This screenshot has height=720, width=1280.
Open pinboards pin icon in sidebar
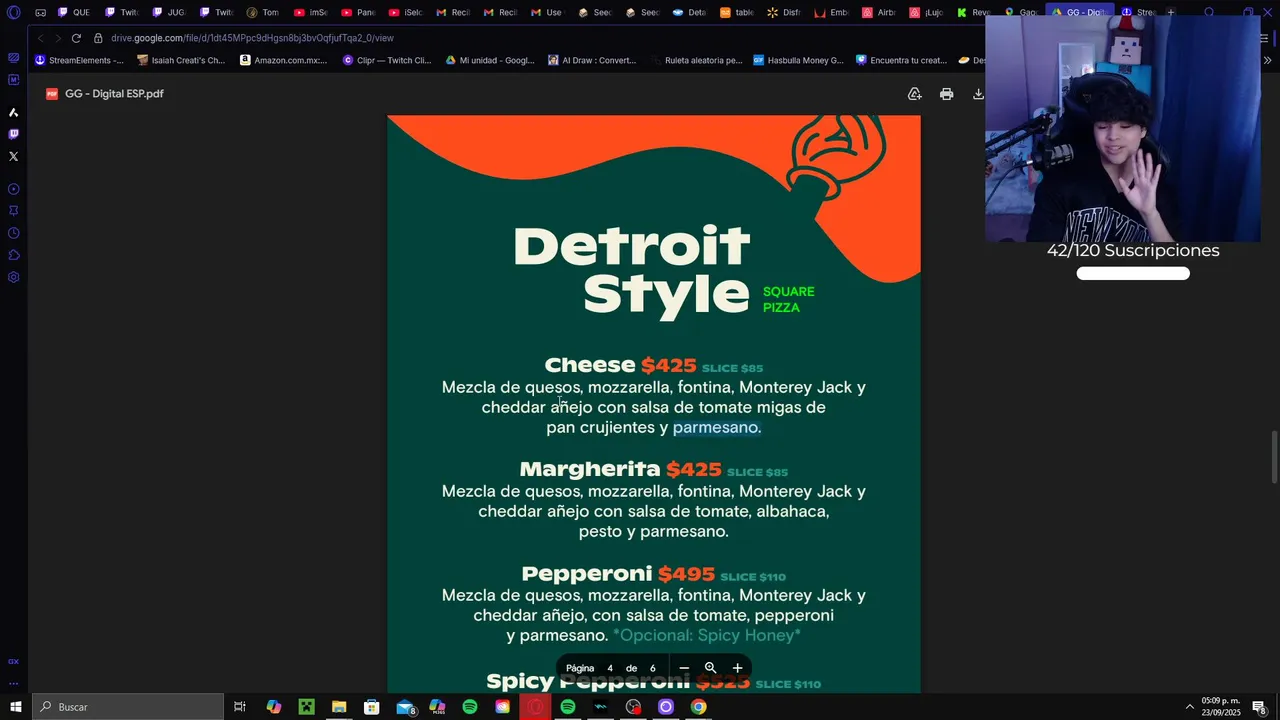pyautogui.click(x=13, y=211)
